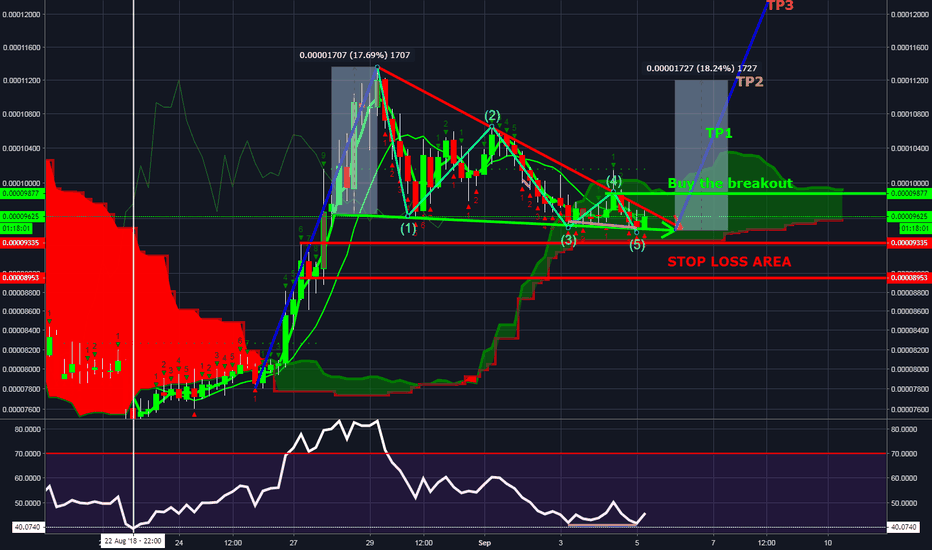Click 0.00011600 on the right price scale
This screenshot has width=932, height=550.
tap(909, 48)
